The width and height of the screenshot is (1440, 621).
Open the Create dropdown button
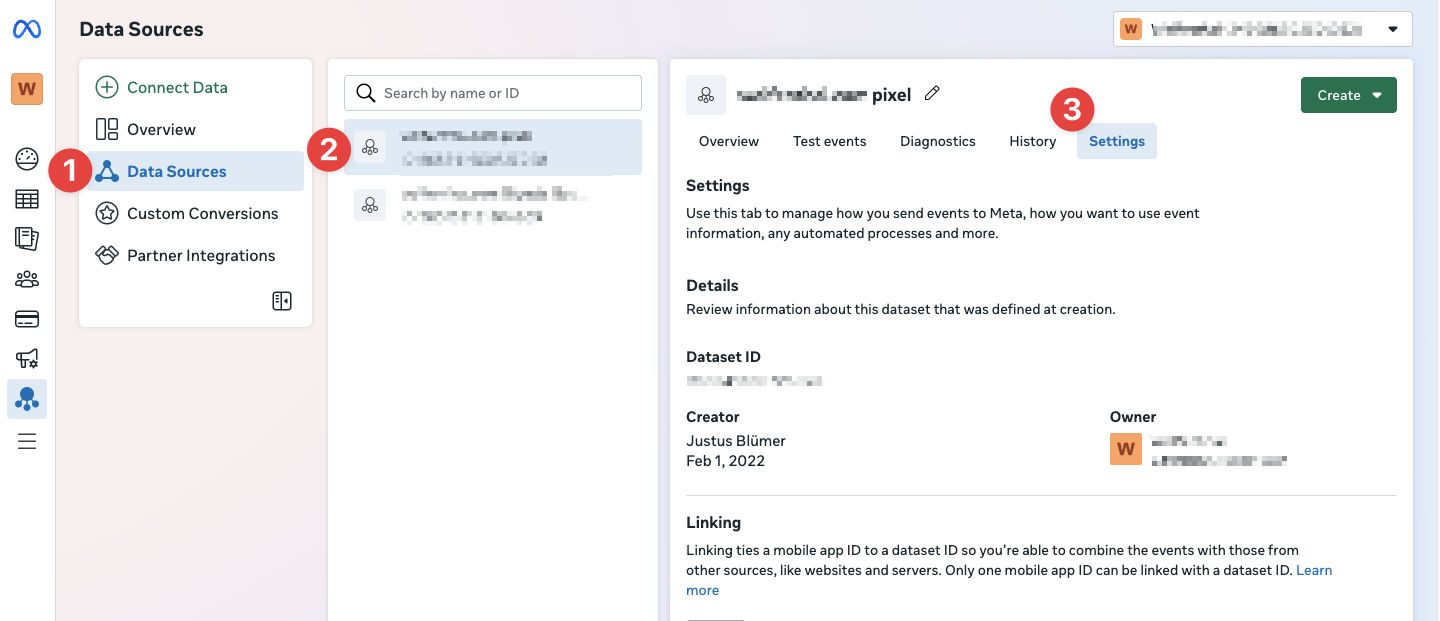[x=1348, y=95]
